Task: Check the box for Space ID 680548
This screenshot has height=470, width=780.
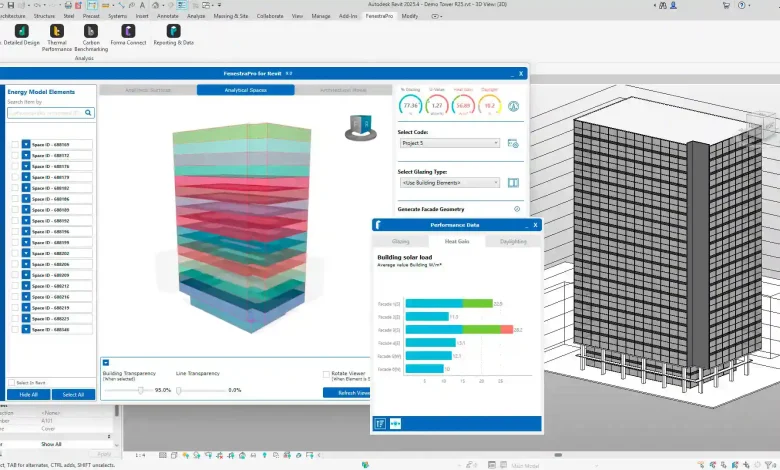Action: point(15,329)
